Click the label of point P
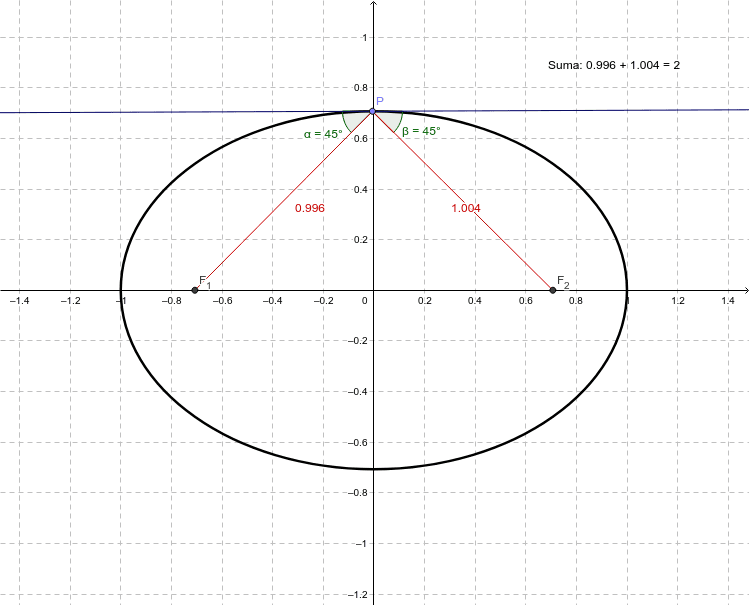The image size is (751, 607). tap(380, 101)
